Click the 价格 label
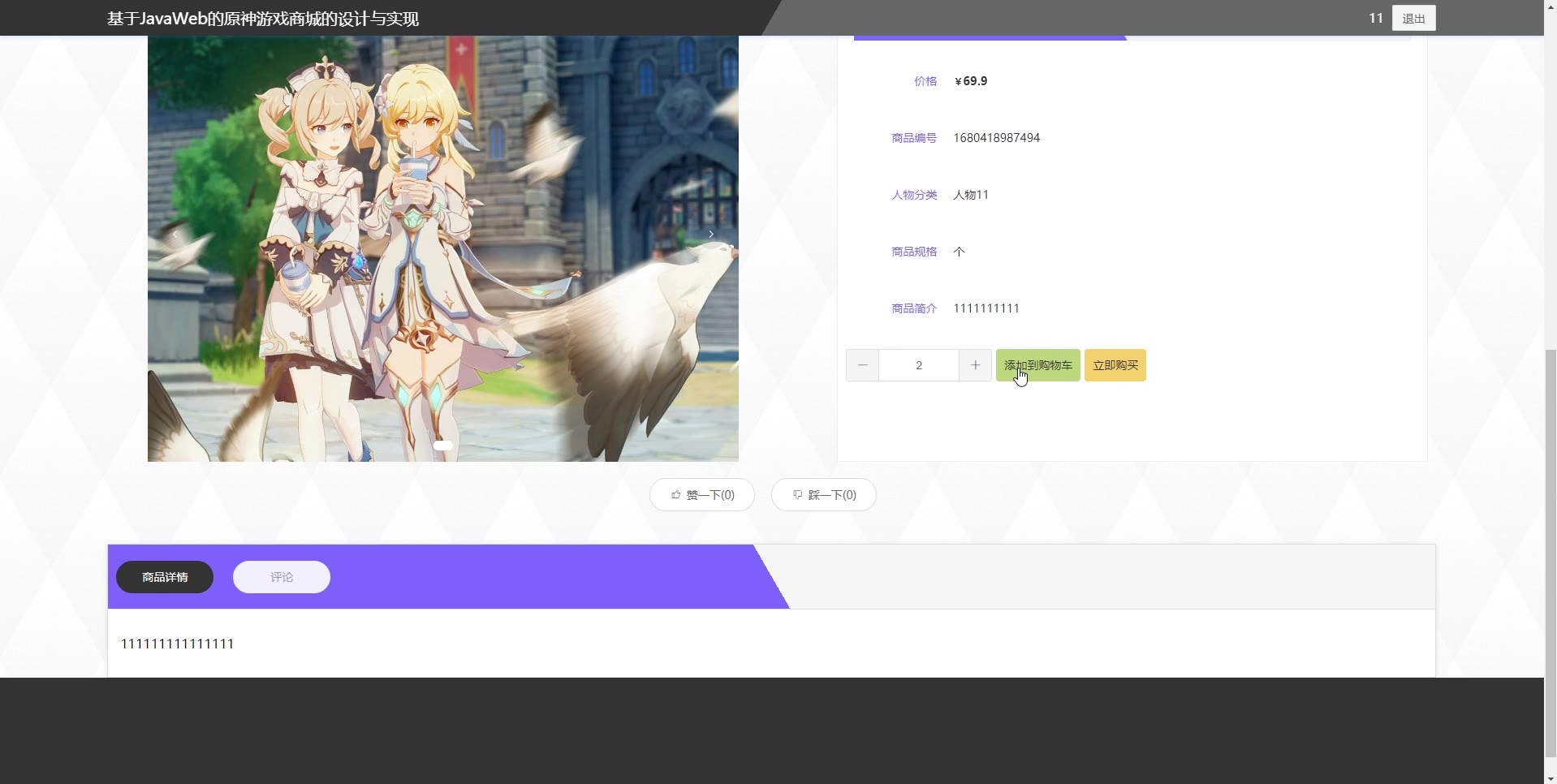1557x784 pixels. pos(925,81)
